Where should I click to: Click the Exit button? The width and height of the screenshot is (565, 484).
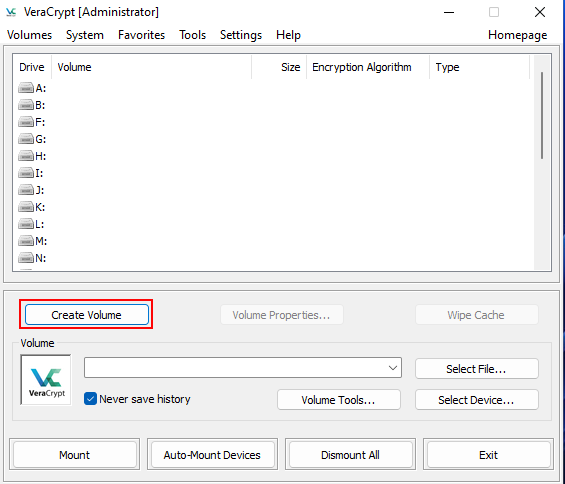click(488, 454)
